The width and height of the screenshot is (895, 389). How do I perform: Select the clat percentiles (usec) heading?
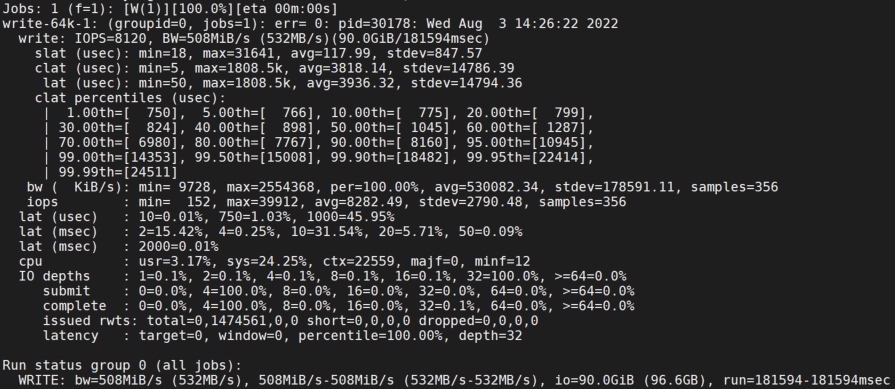tap(131, 98)
